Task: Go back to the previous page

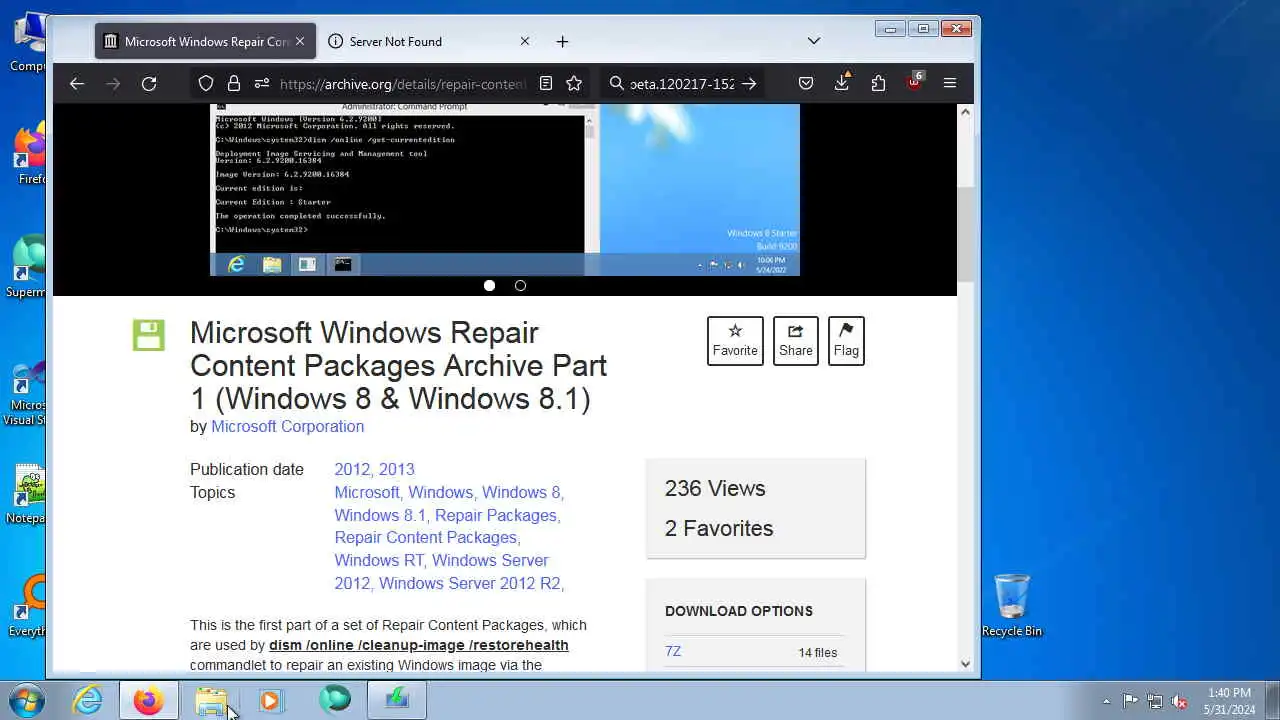Action: 77,84
